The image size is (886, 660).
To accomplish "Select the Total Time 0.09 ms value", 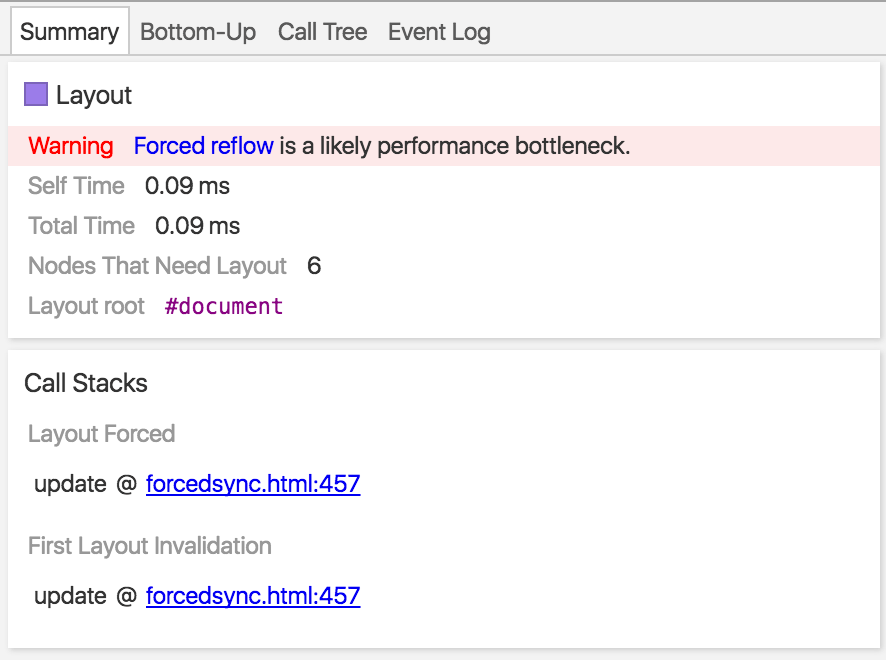I will 197,226.
